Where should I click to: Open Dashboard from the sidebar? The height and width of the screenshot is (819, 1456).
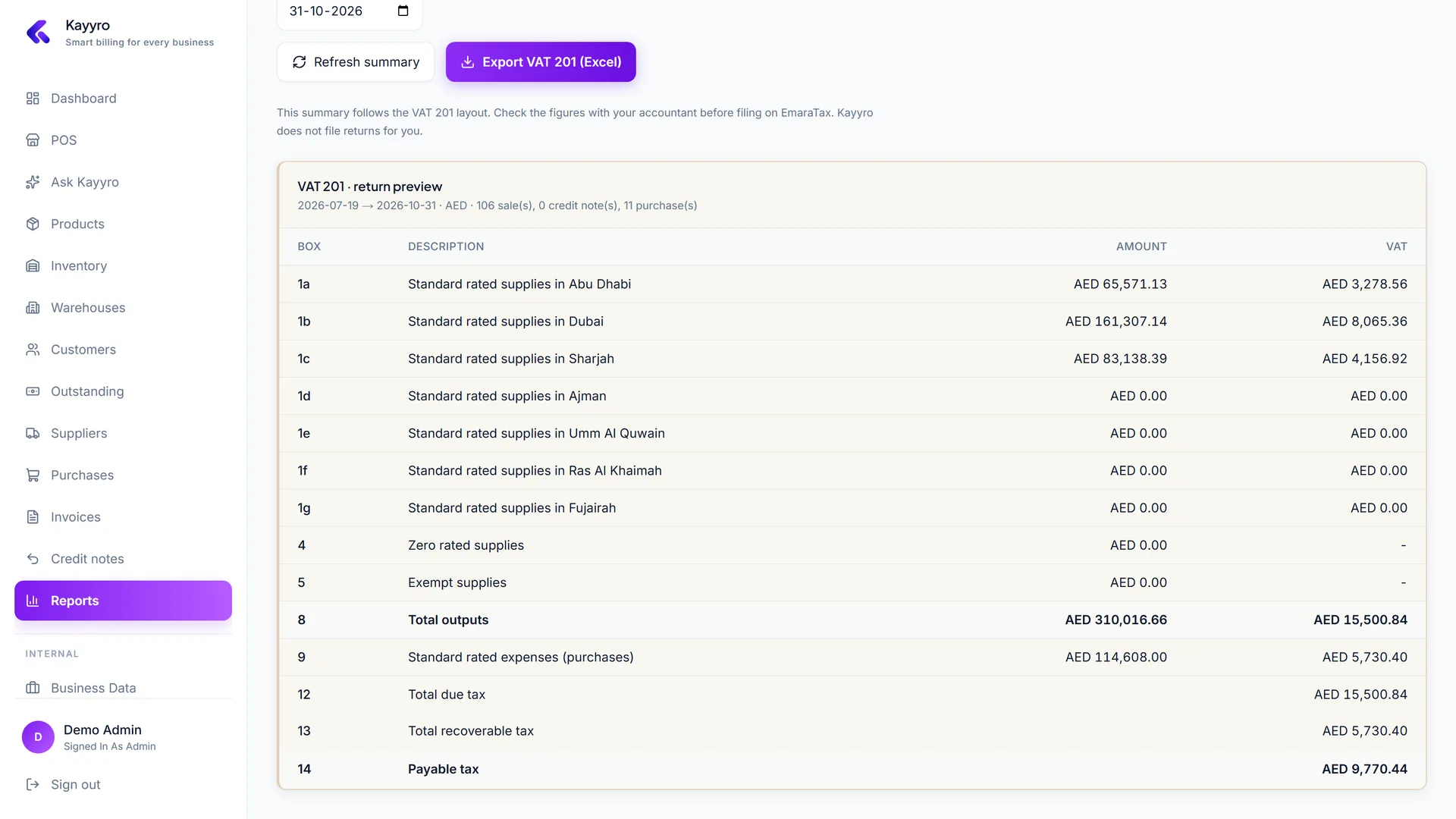click(123, 99)
